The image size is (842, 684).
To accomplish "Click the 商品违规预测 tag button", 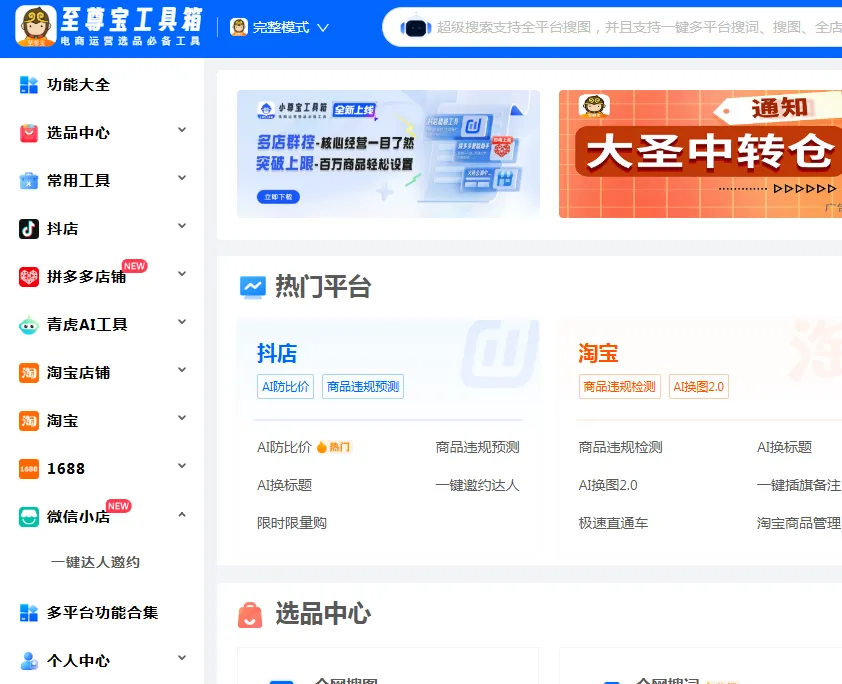I will click(363, 387).
